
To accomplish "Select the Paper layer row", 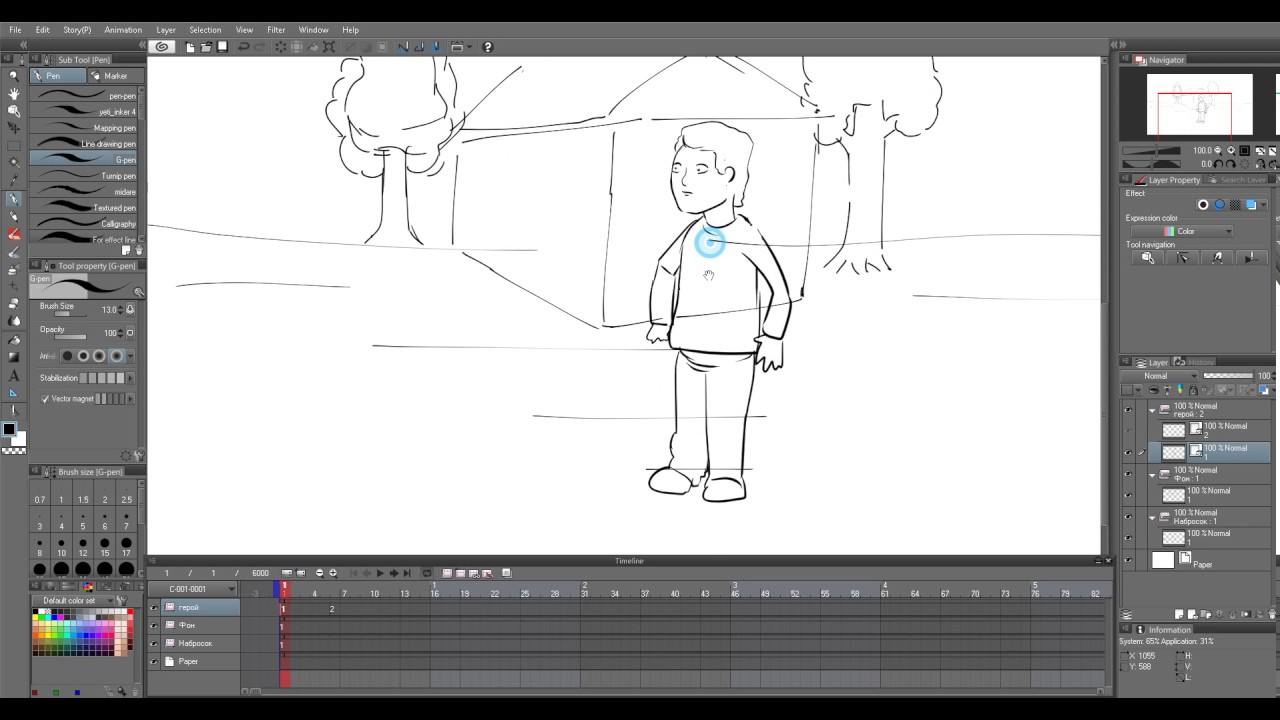I will pyautogui.click(x=1208, y=560).
